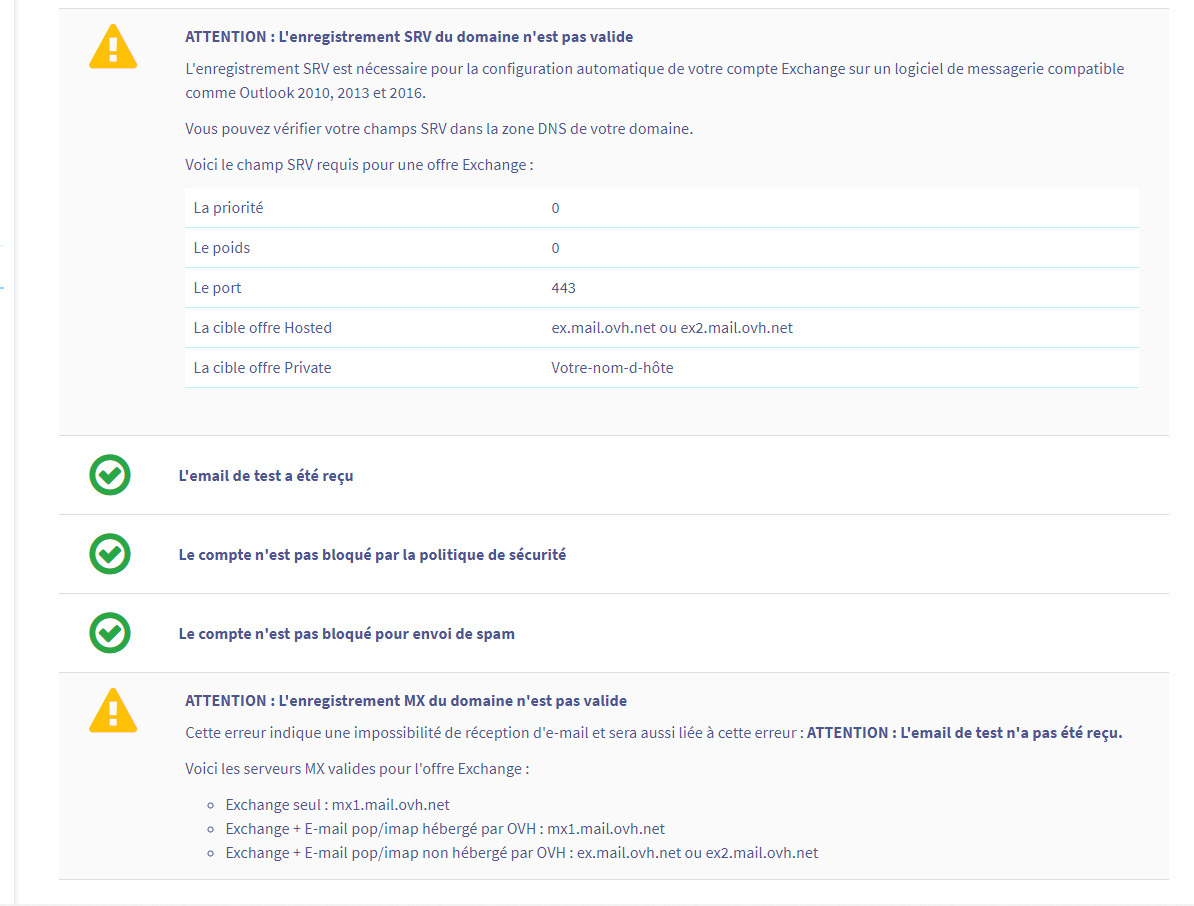
Task: Click the green checkmark for security policy status
Action: [x=110, y=554]
